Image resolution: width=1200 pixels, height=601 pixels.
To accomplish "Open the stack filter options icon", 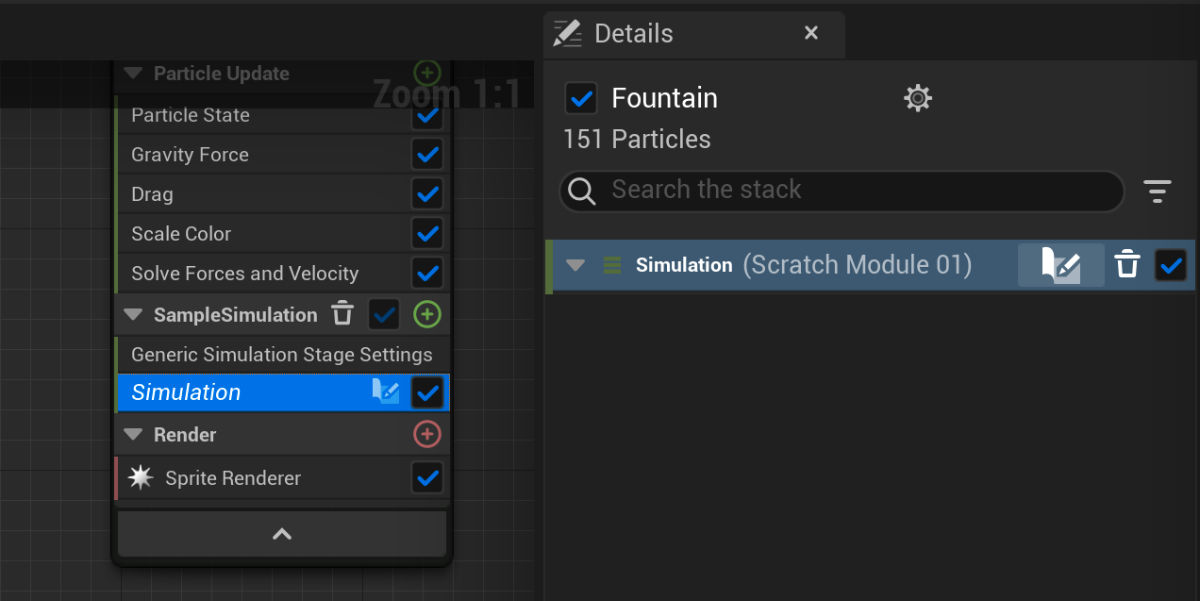I will click(x=1157, y=191).
